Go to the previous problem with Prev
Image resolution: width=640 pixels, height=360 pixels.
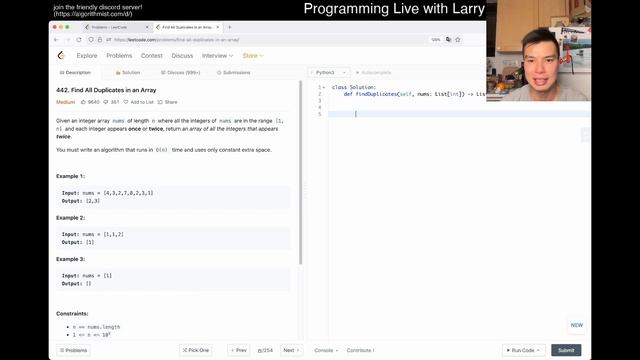click(239, 350)
